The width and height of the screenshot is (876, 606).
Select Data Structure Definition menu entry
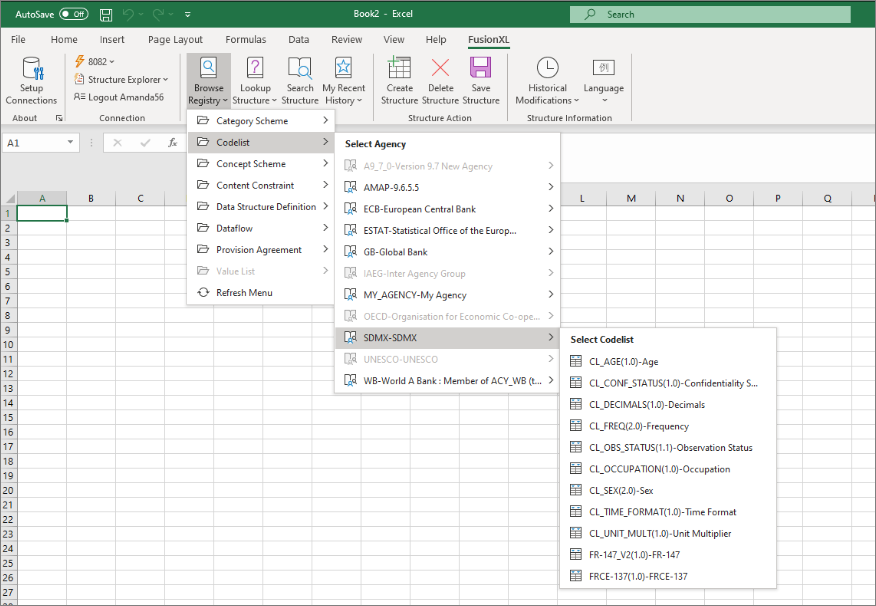tap(266, 207)
